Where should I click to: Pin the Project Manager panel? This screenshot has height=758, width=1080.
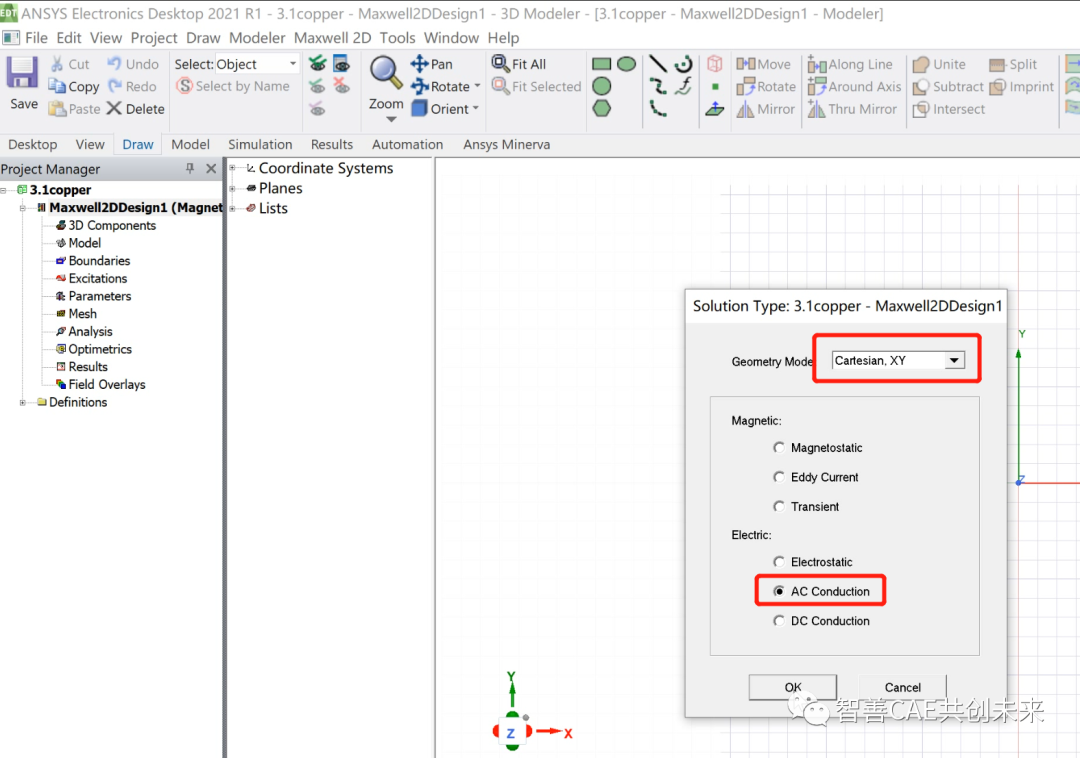pyautogui.click(x=190, y=169)
